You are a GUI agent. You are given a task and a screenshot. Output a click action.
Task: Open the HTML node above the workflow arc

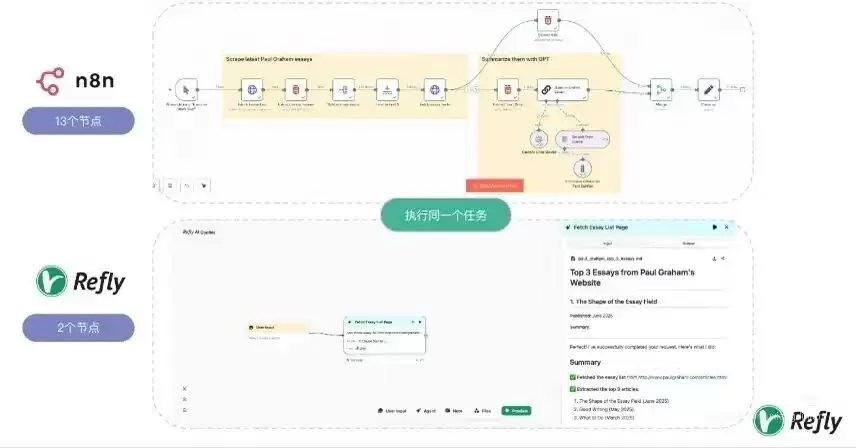pyautogui.click(x=548, y=21)
